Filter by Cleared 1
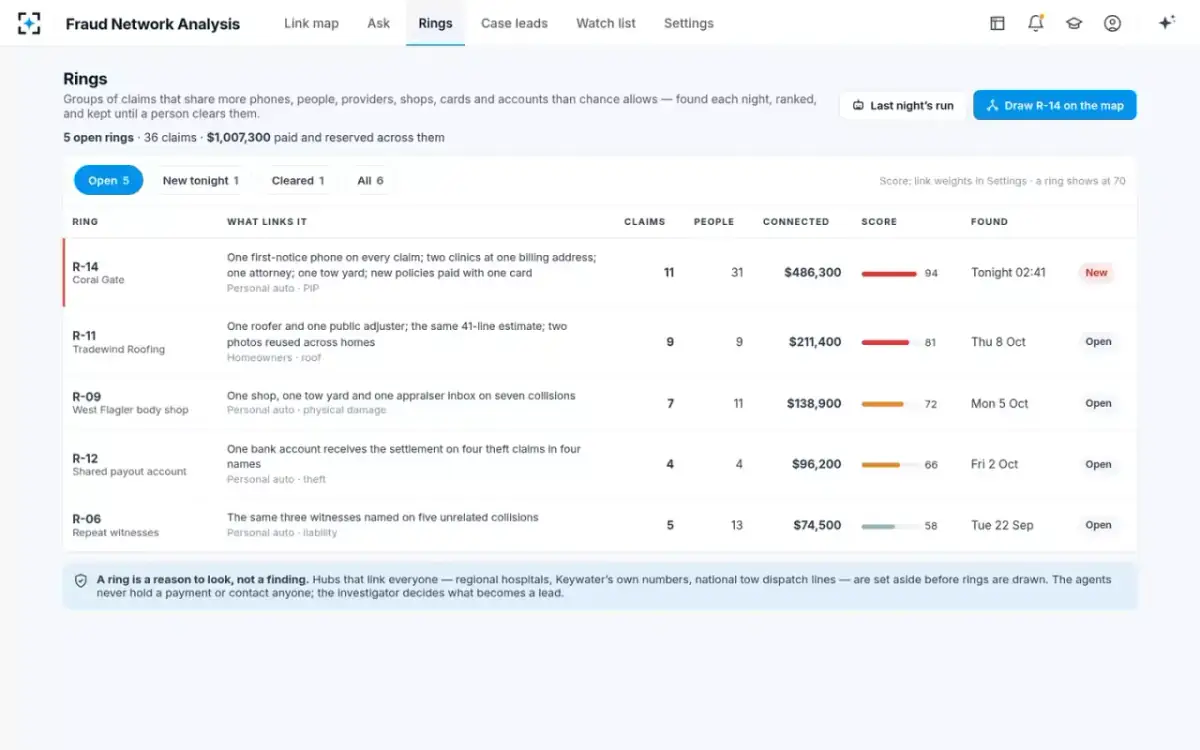This screenshot has height=750, width=1200. pyautogui.click(x=298, y=180)
